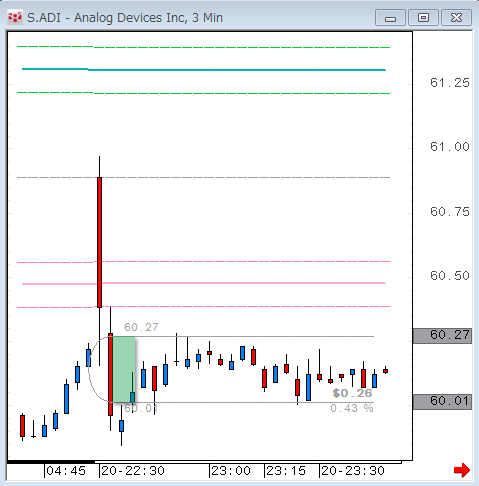Viewport: 479px width, 486px height.
Task: Click the green shaded measurement box
Action: (x=124, y=369)
